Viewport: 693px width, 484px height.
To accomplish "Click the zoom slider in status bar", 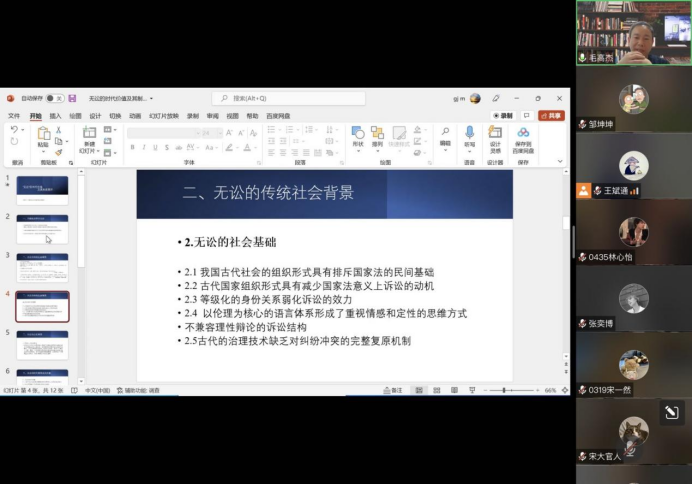I will click(506, 390).
